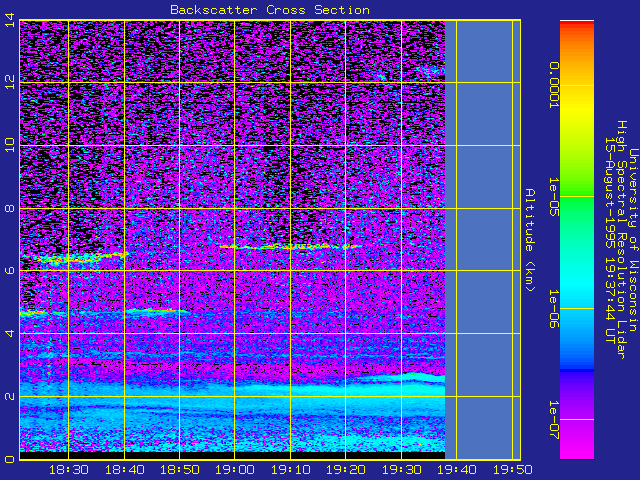The height and width of the screenshot is (480, 640).
Task: Click the 'Backscatter Cross Section' title
Action: (270, 10)
